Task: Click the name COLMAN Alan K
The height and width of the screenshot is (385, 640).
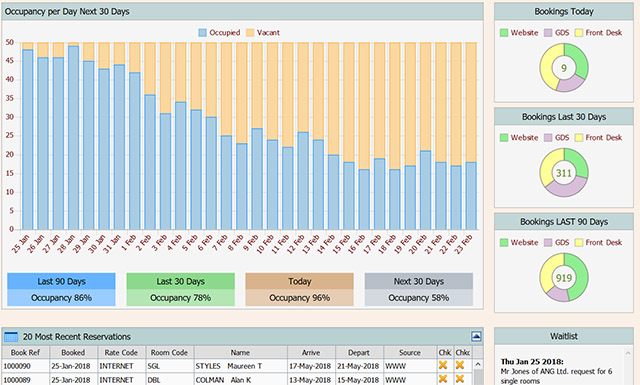Action: 223,380
